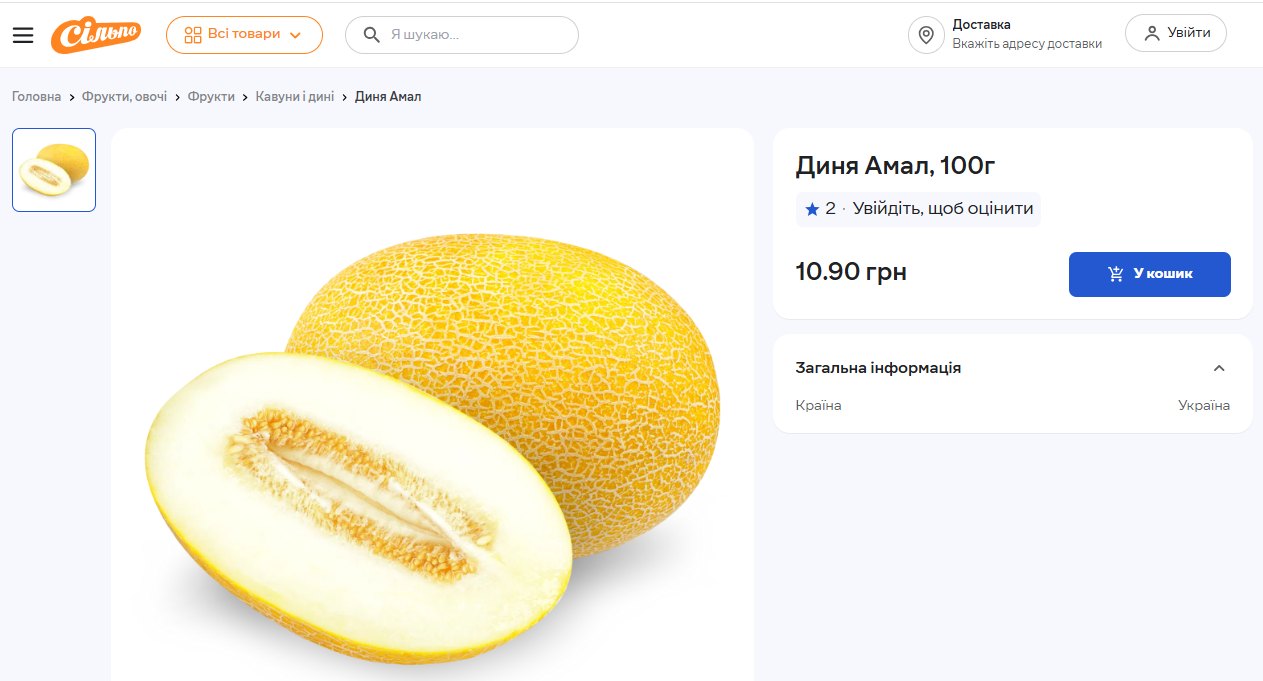Go to Головна breadcrumb
Viewport: 1263px width, 681px height.
[37, 97]
